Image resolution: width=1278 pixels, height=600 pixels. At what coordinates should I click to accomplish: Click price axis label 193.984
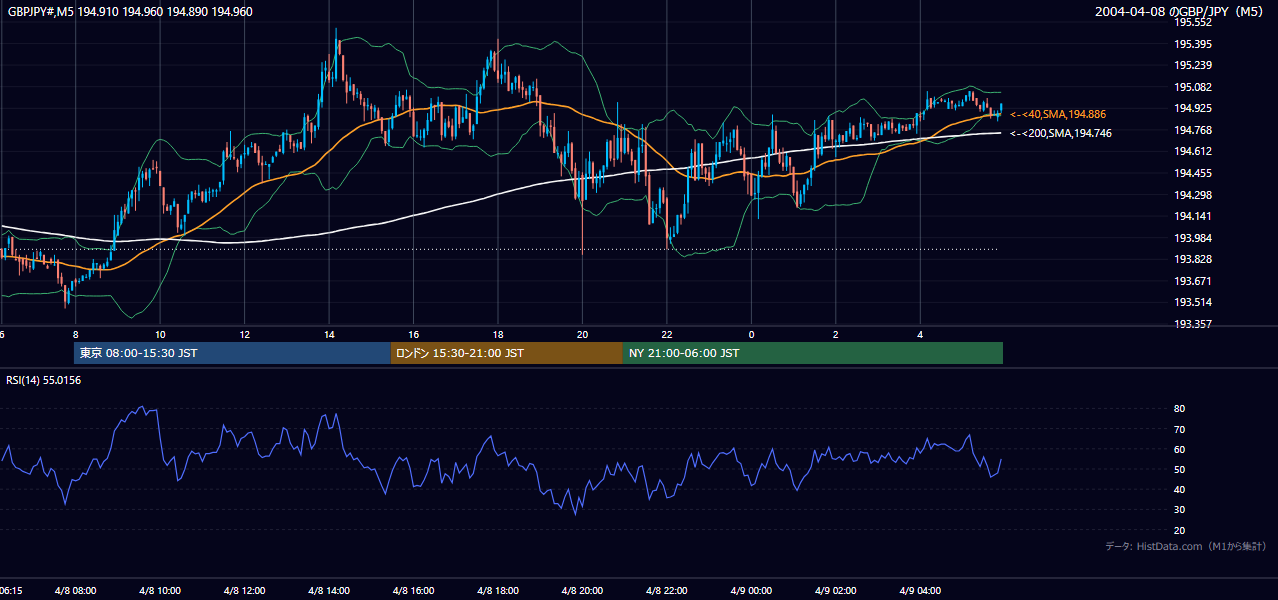point(1193,238)
